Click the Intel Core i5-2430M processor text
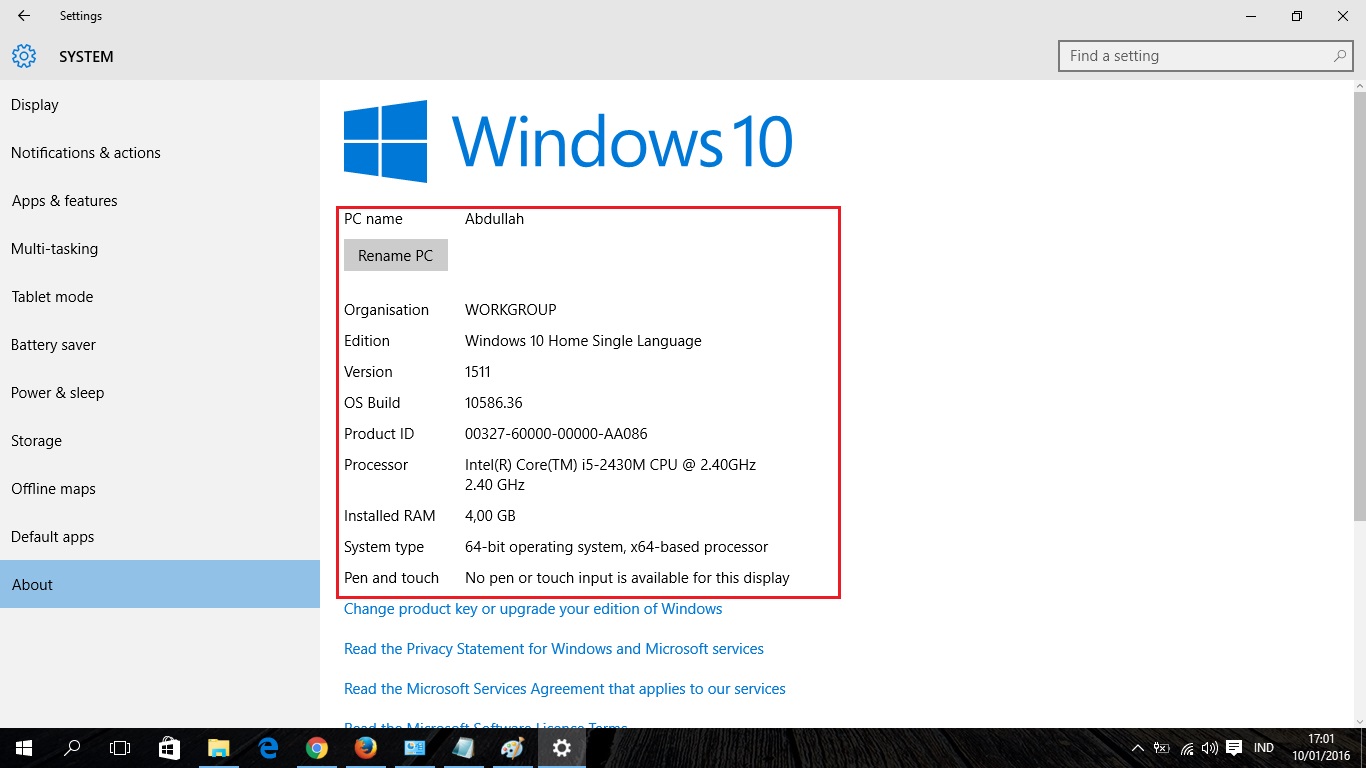Image resolution: width=1366 pixels, height=768 pixels. [x=610, y=475]
